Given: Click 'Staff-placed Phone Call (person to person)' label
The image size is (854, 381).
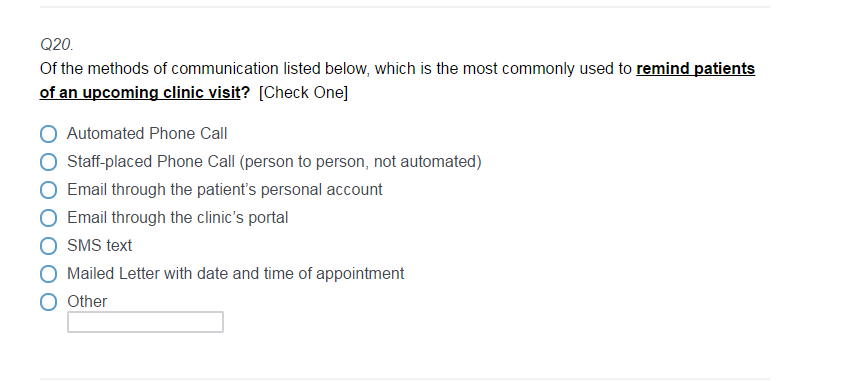Looking at the screenshot, I should click(274, 162).
